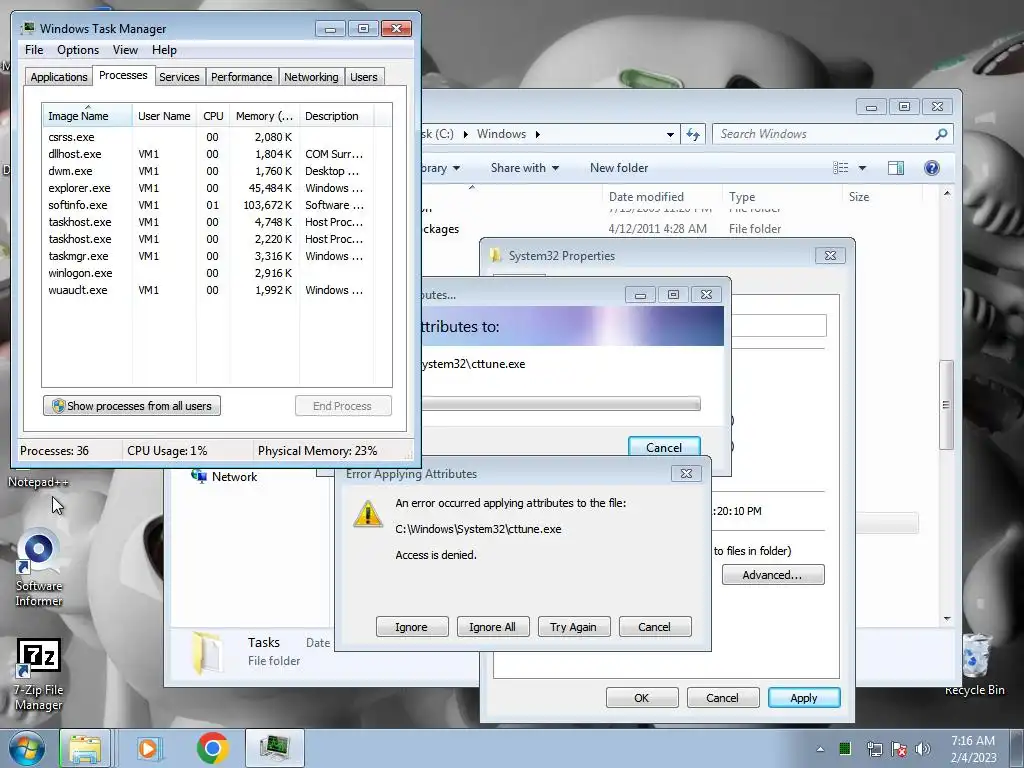Viewport: 1024px width, 768px height.
Task: Click the Advanced... button in System32 Properties
Action: pos(773,575)
